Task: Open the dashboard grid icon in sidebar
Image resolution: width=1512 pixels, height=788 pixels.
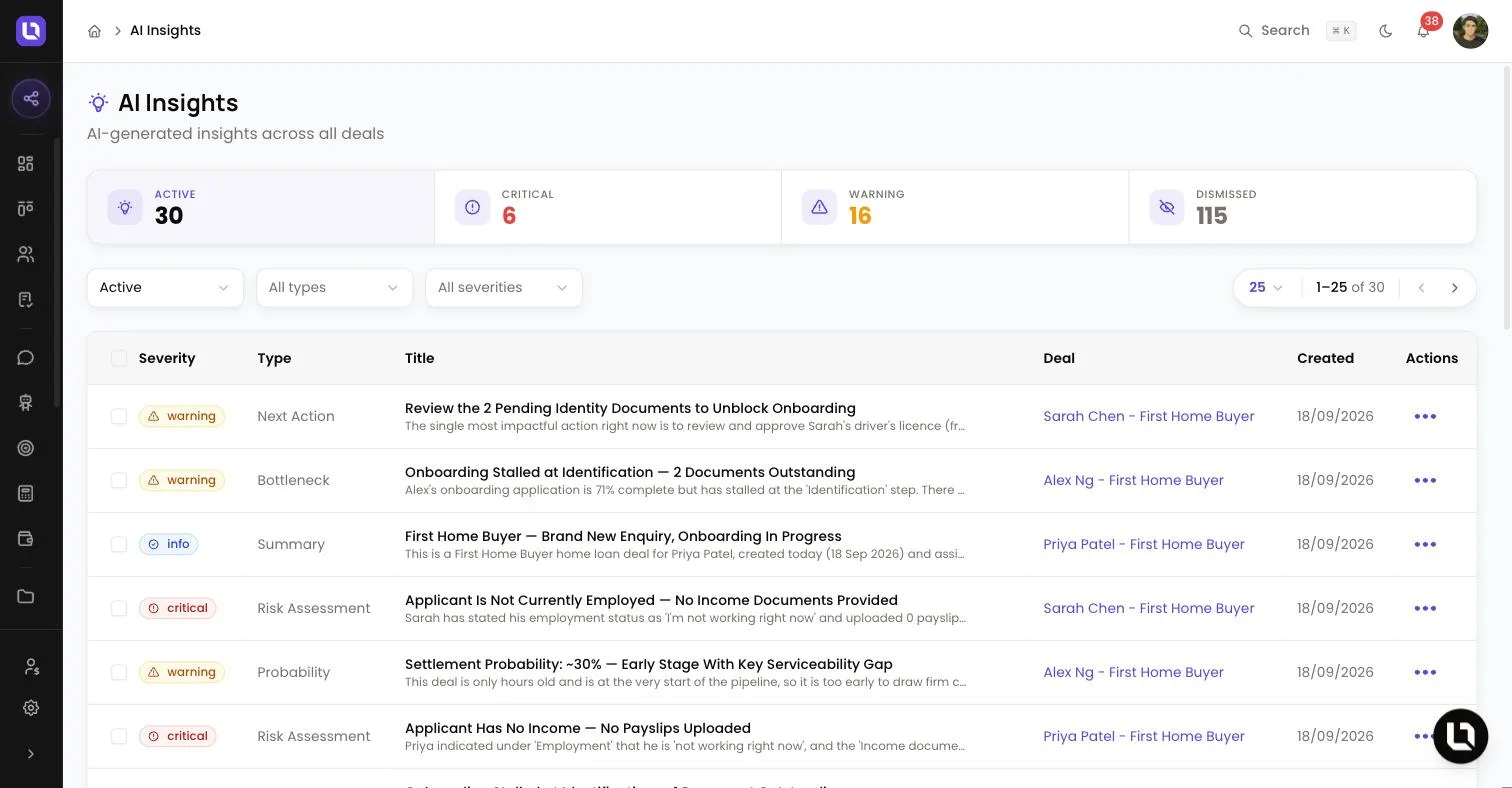Action: click(x=26, y=164)
